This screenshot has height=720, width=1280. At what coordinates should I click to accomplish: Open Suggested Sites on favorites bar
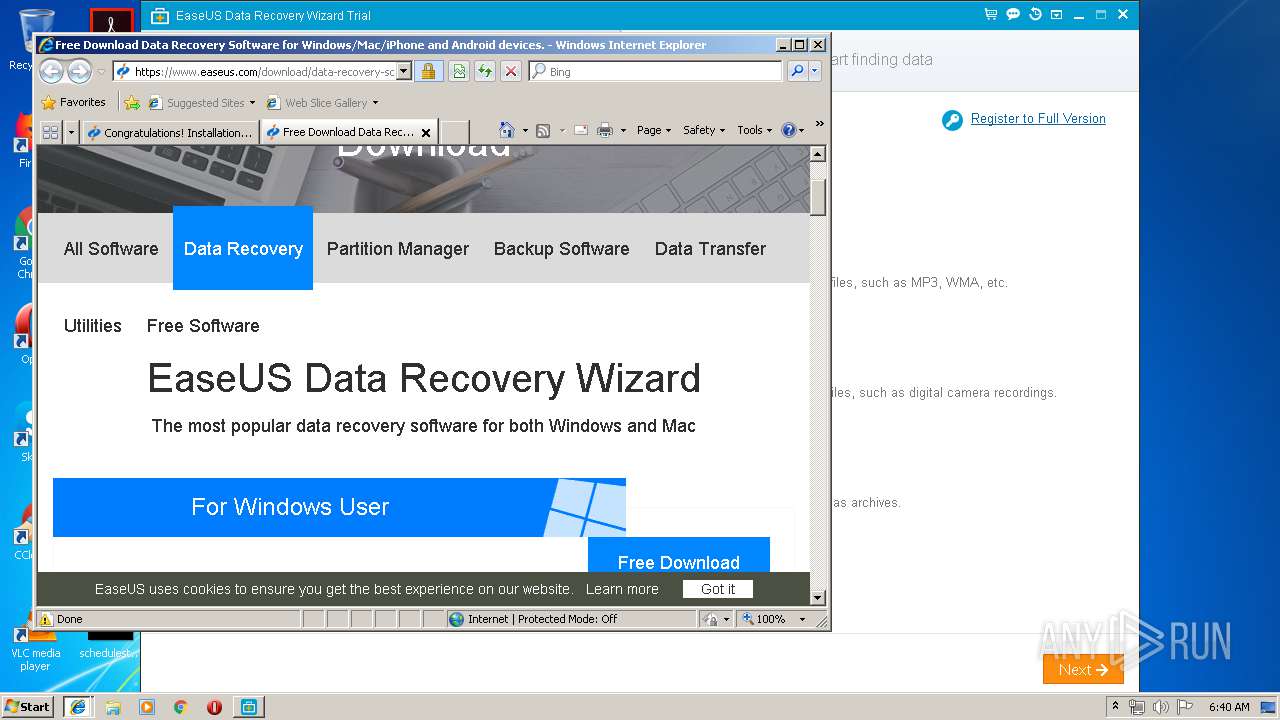(201, 102)
